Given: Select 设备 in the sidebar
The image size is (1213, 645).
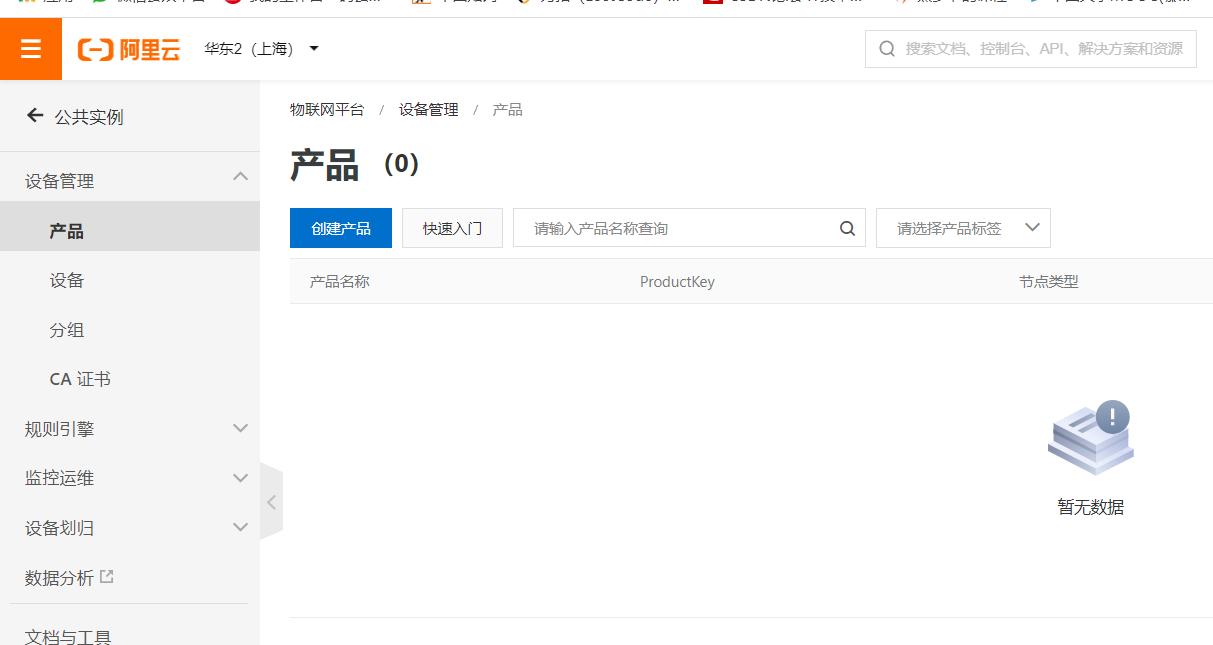Looking at the screenshot, I should (x=66, y=280).
